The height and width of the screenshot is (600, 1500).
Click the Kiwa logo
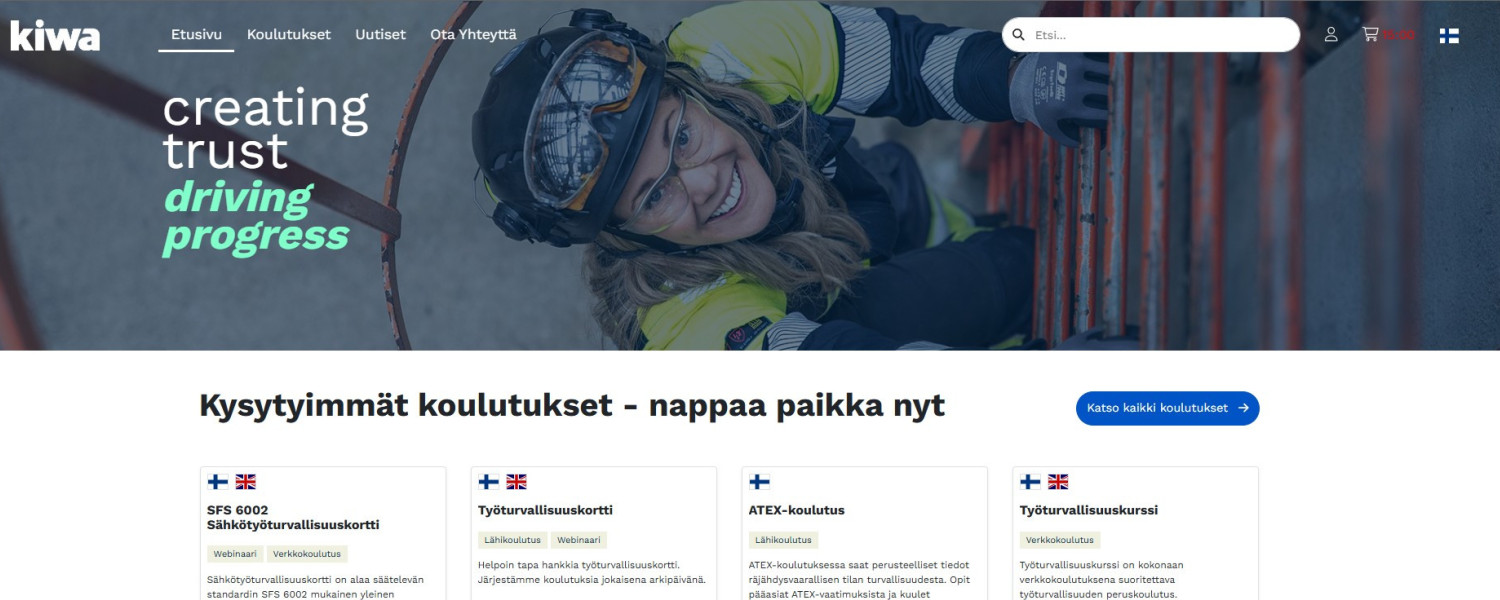(x=55, y=35)
